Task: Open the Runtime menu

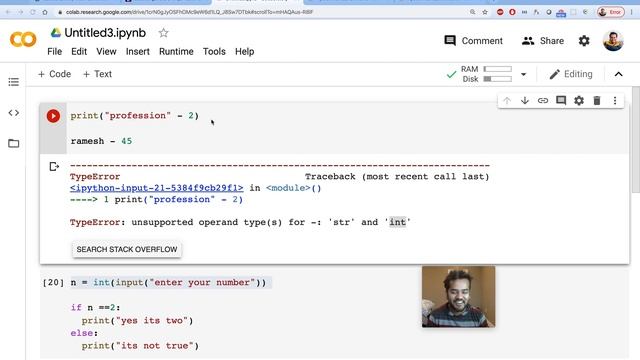Action: tap(176, 51)
